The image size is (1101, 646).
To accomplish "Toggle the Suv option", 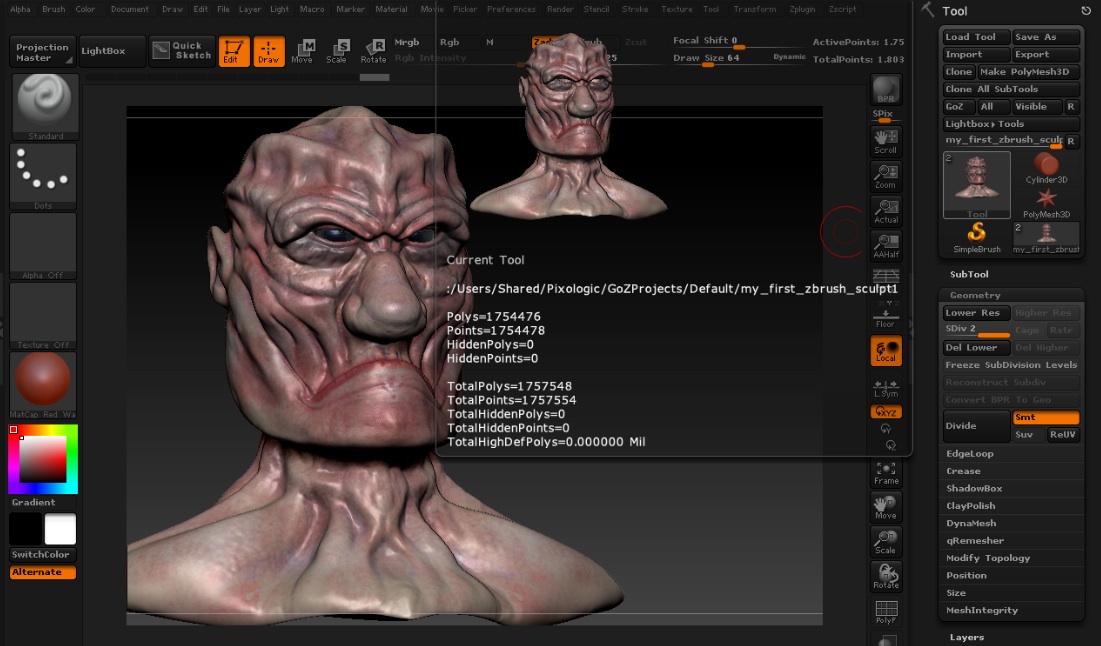I will [x=1028, y=435].
